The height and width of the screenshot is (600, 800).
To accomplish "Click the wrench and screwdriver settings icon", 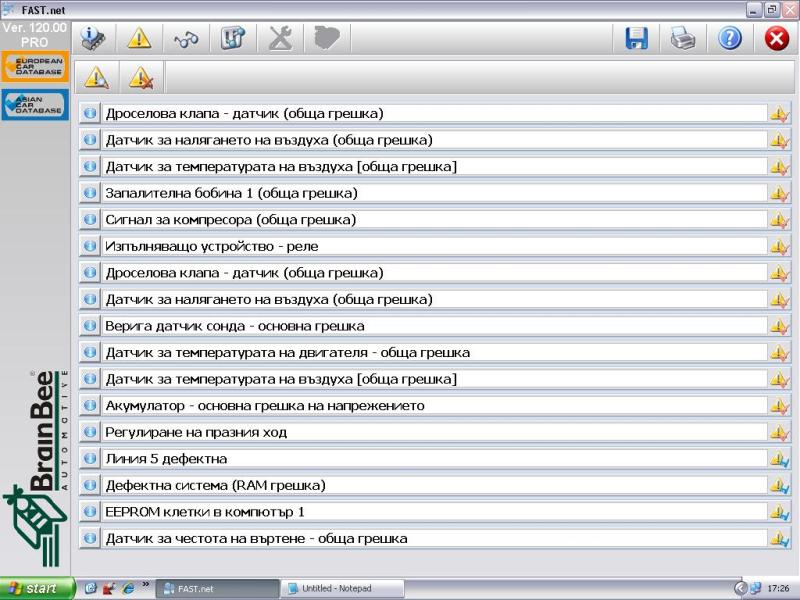I will point(280,38).
